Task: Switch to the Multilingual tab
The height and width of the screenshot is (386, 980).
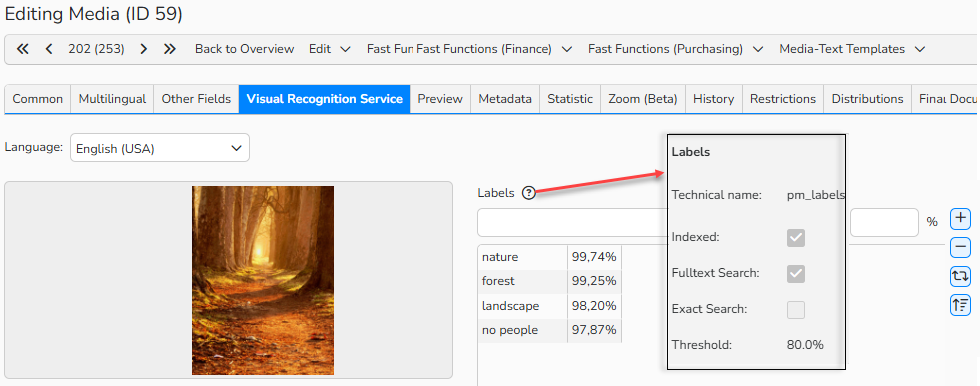Action: [x=112, y=99]
